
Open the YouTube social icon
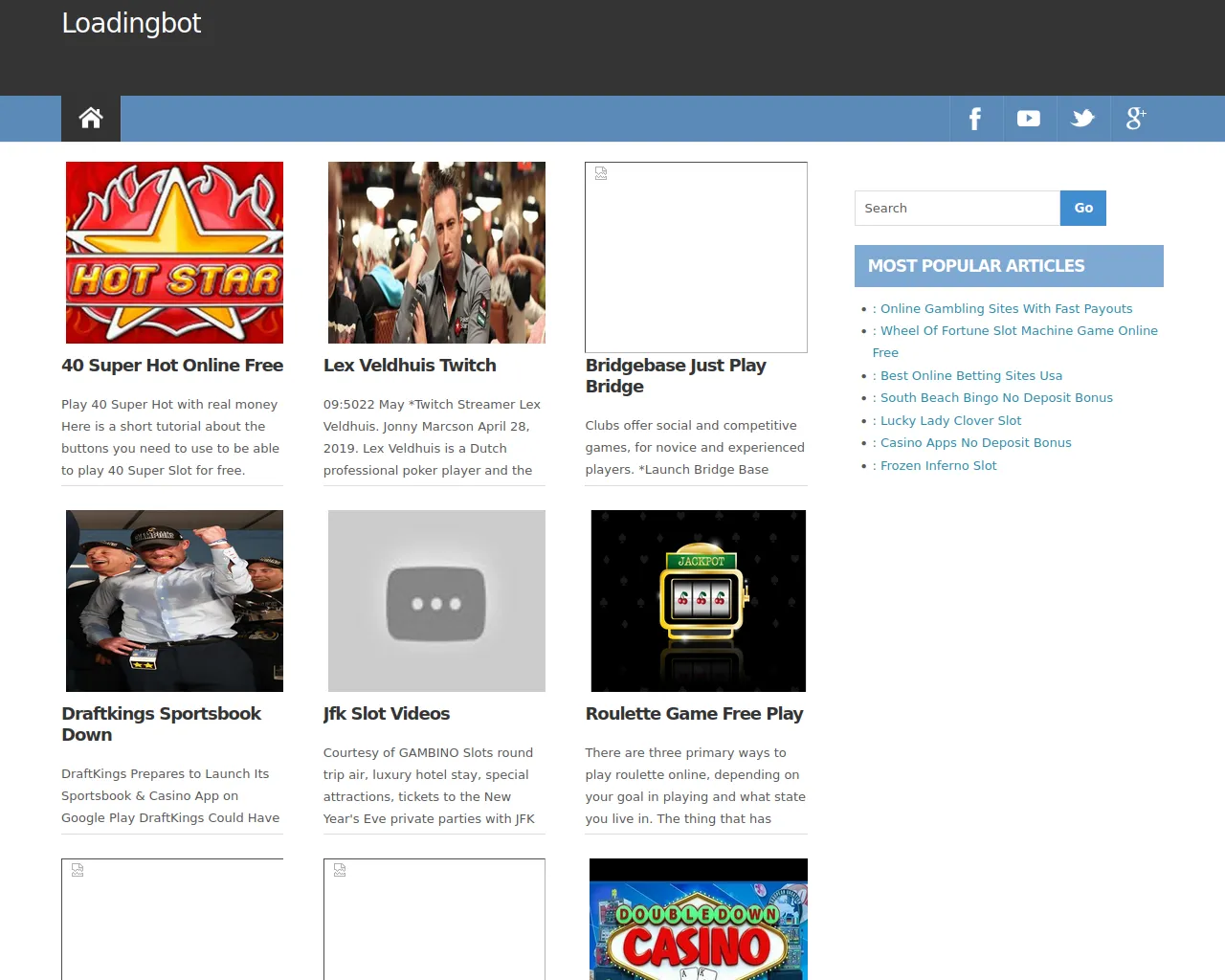tap(1029, 119)
